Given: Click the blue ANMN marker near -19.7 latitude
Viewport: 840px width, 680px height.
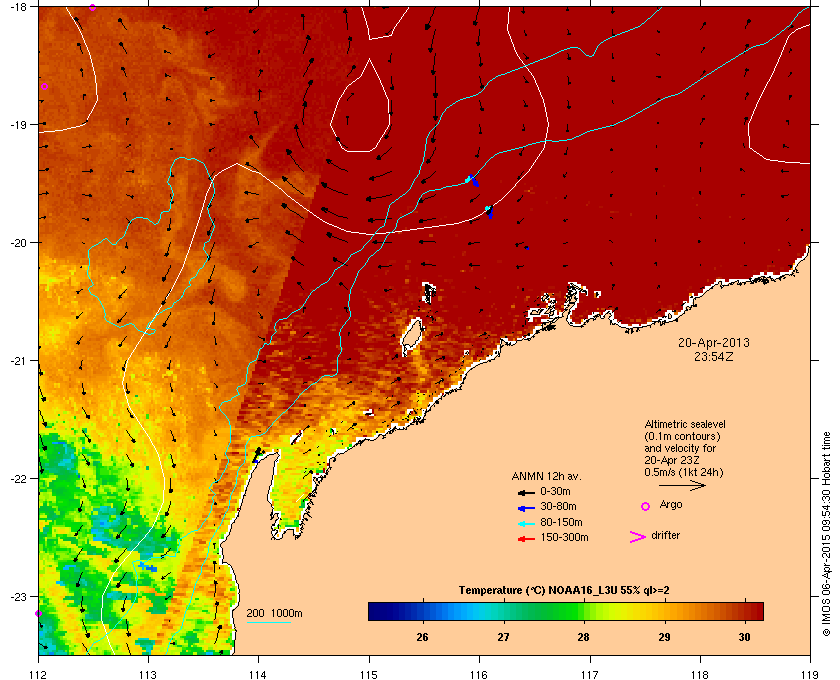Looking at the screenshot, I should [489, 212].
